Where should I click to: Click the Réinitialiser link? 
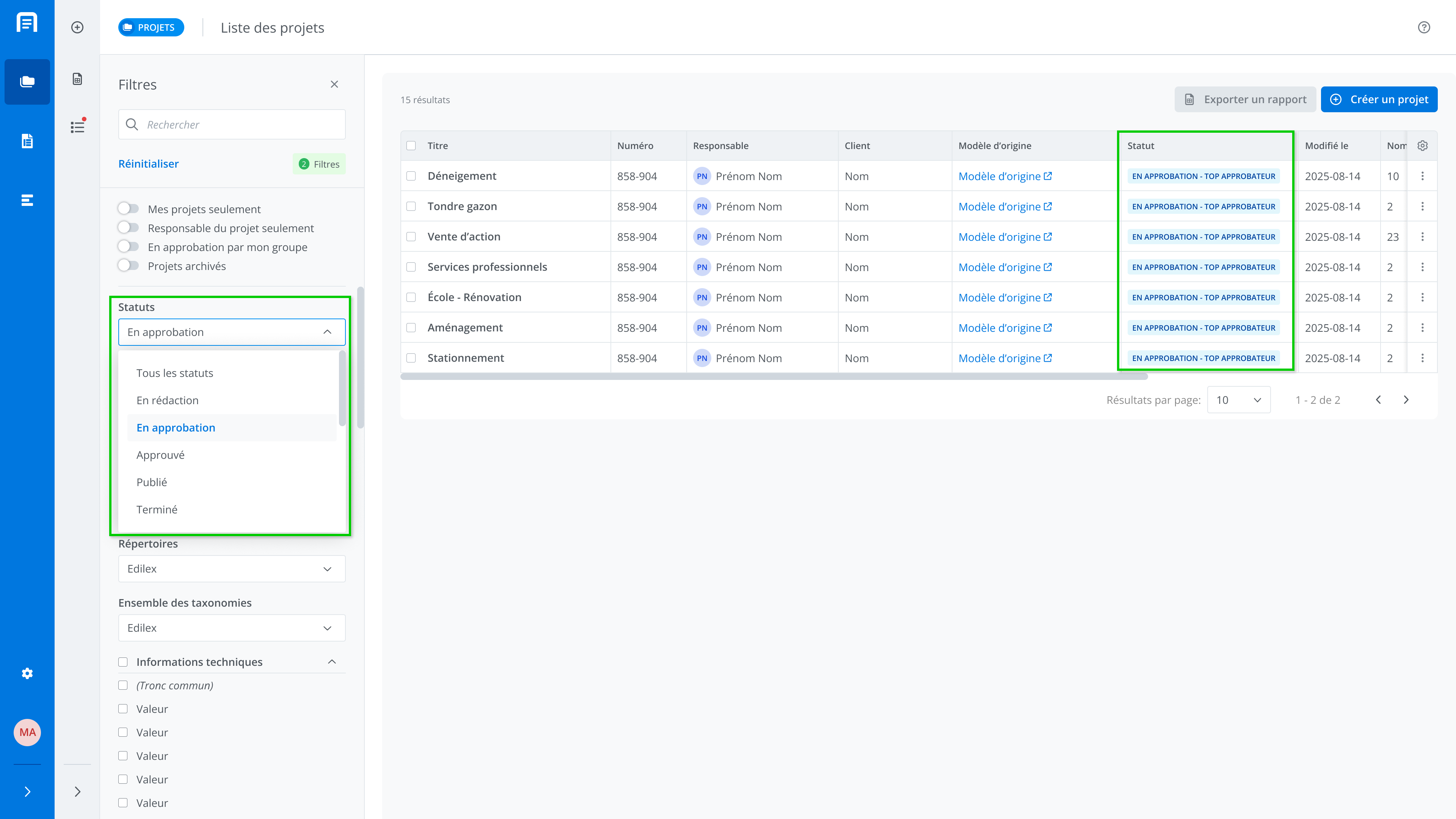click(x=148, y=164)
